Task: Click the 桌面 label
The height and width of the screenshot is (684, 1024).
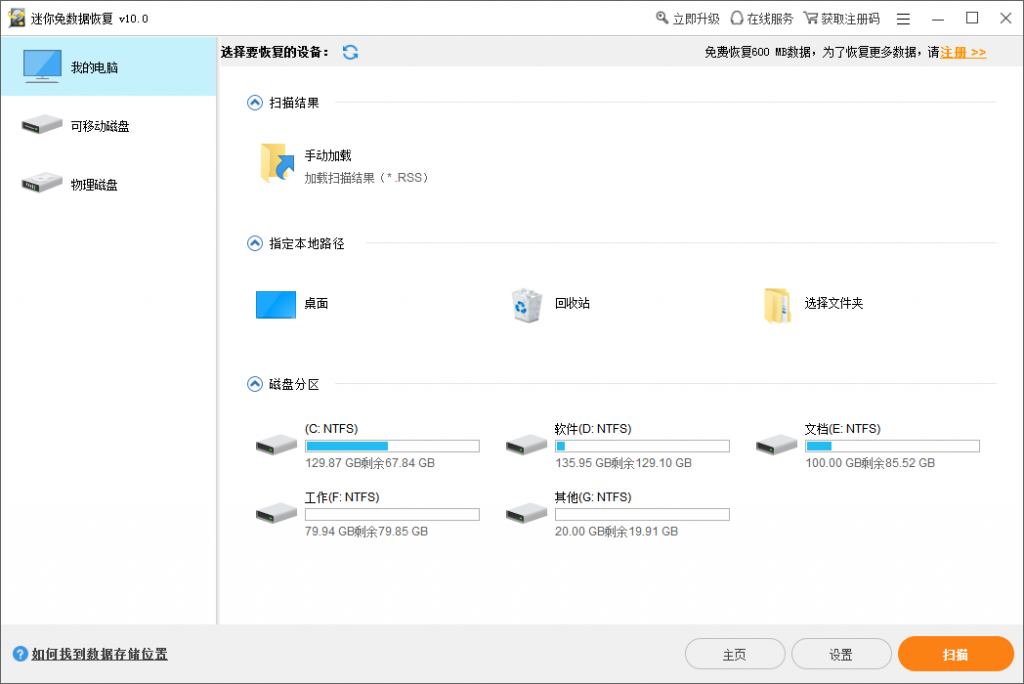Action: pos(316,303)
